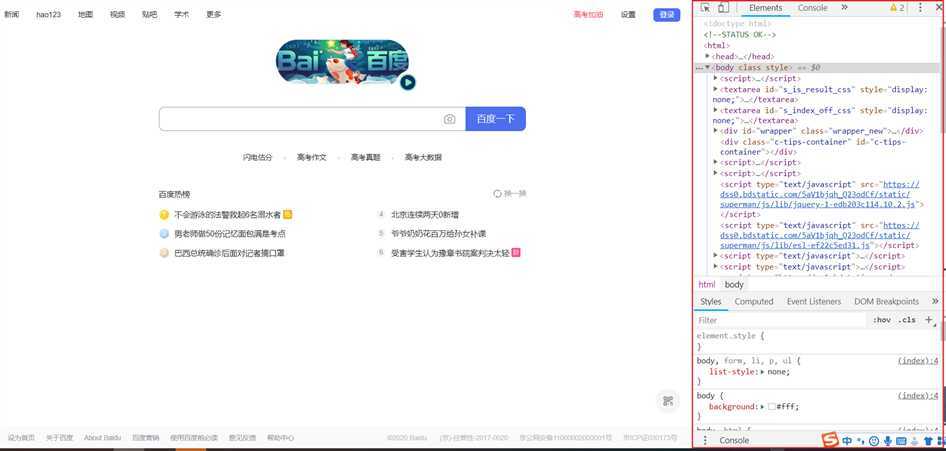The image size is (946, 451).
Task: Open the Styles tab
Action: pyautogui.click(x=711, y=301)
